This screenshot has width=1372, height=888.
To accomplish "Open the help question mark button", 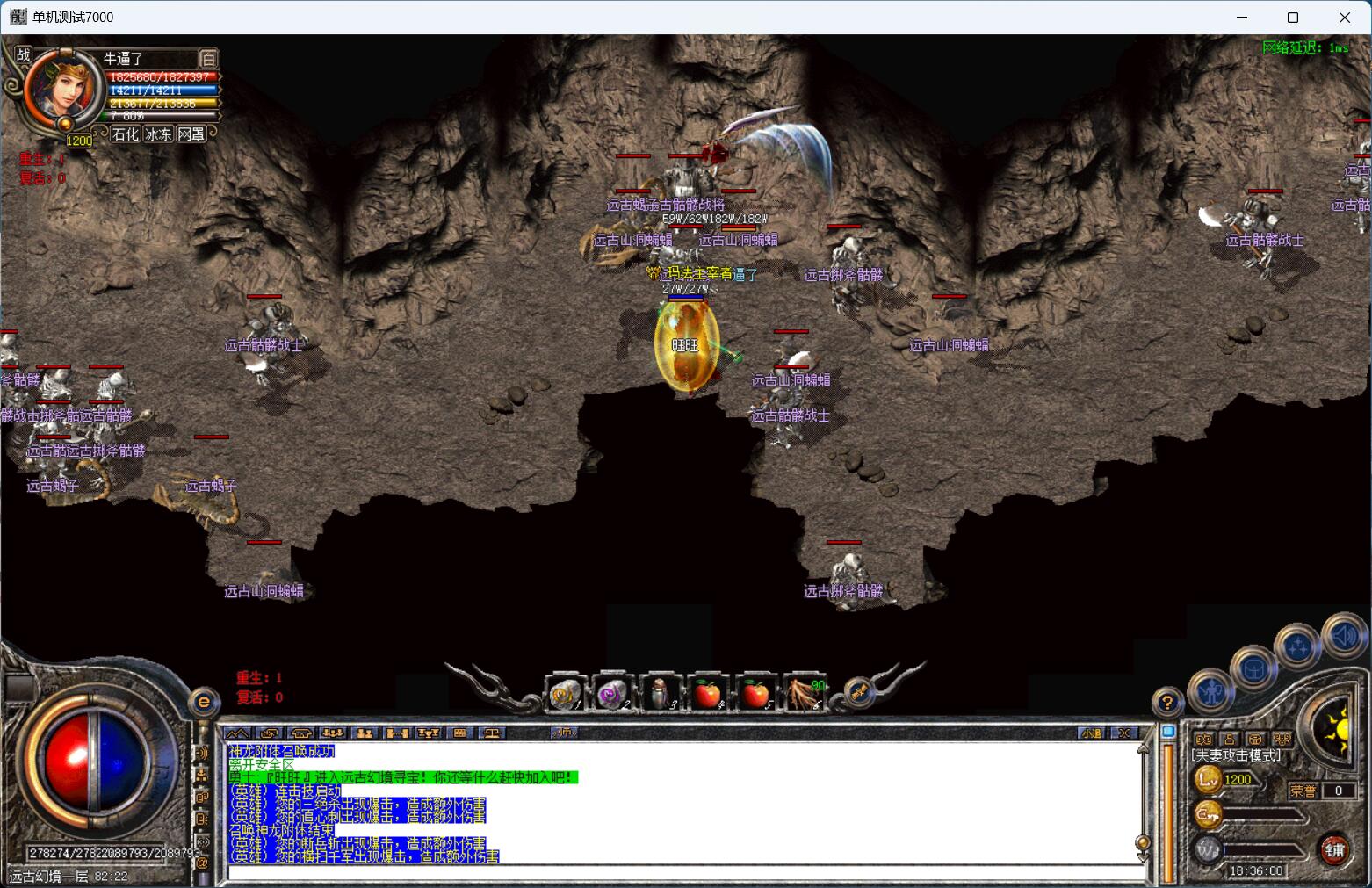I will click(x=1166, y=703).
